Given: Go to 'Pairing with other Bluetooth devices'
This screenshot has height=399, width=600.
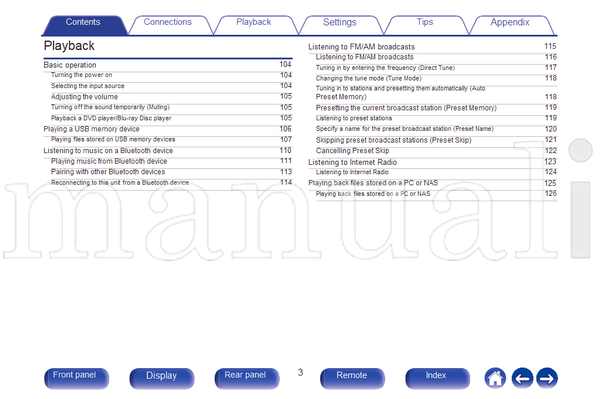Looking at the screenshot, I should [171, 172].
